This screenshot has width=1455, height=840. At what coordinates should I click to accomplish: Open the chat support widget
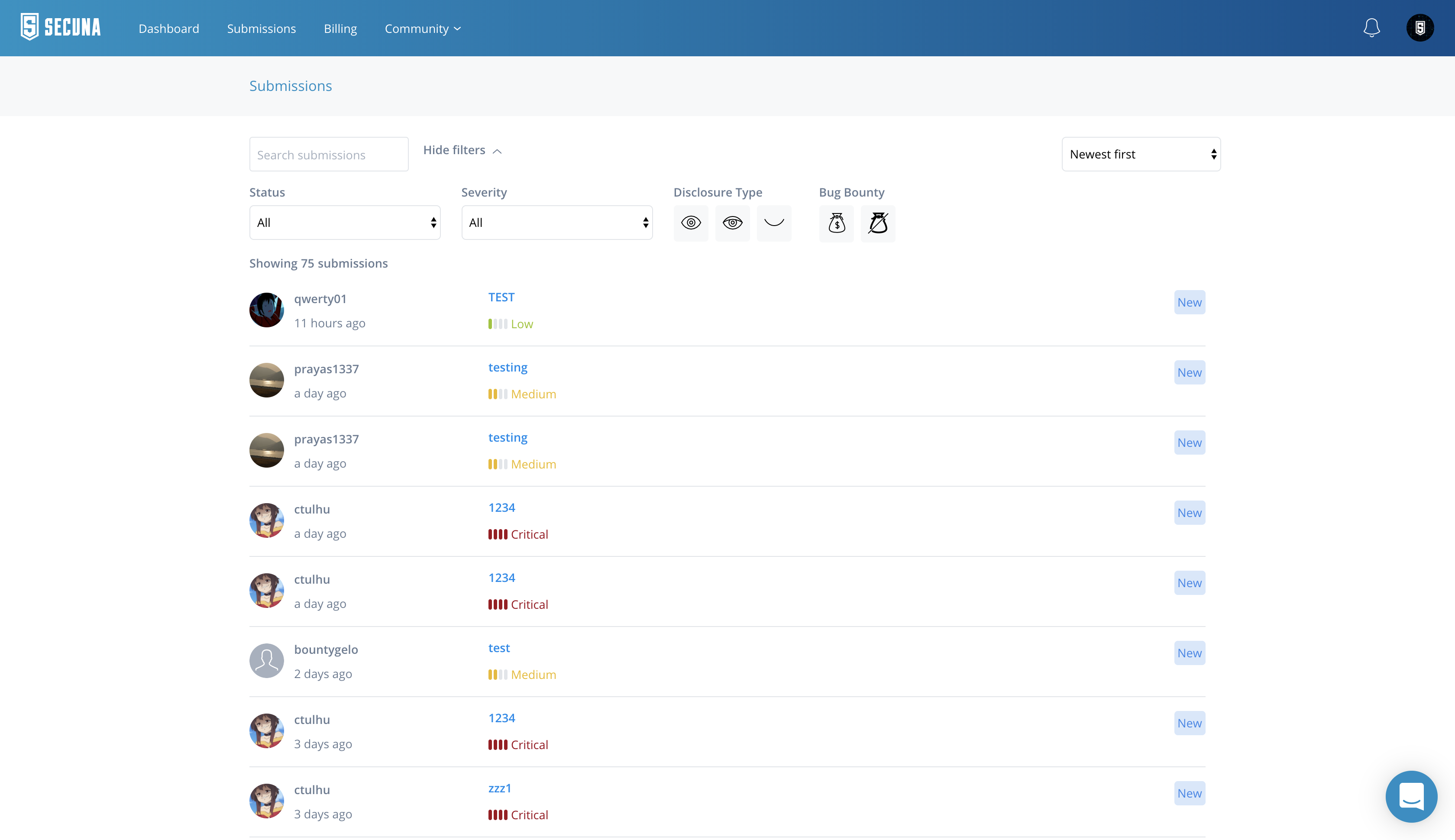tap(1411, 796)
